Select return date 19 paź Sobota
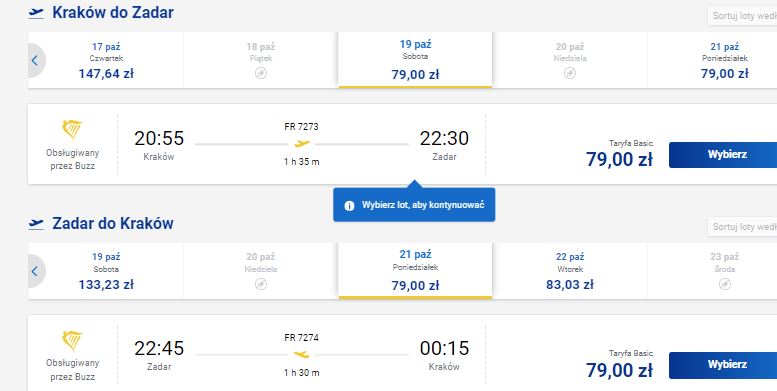777x391 pixels. (106, 271)
